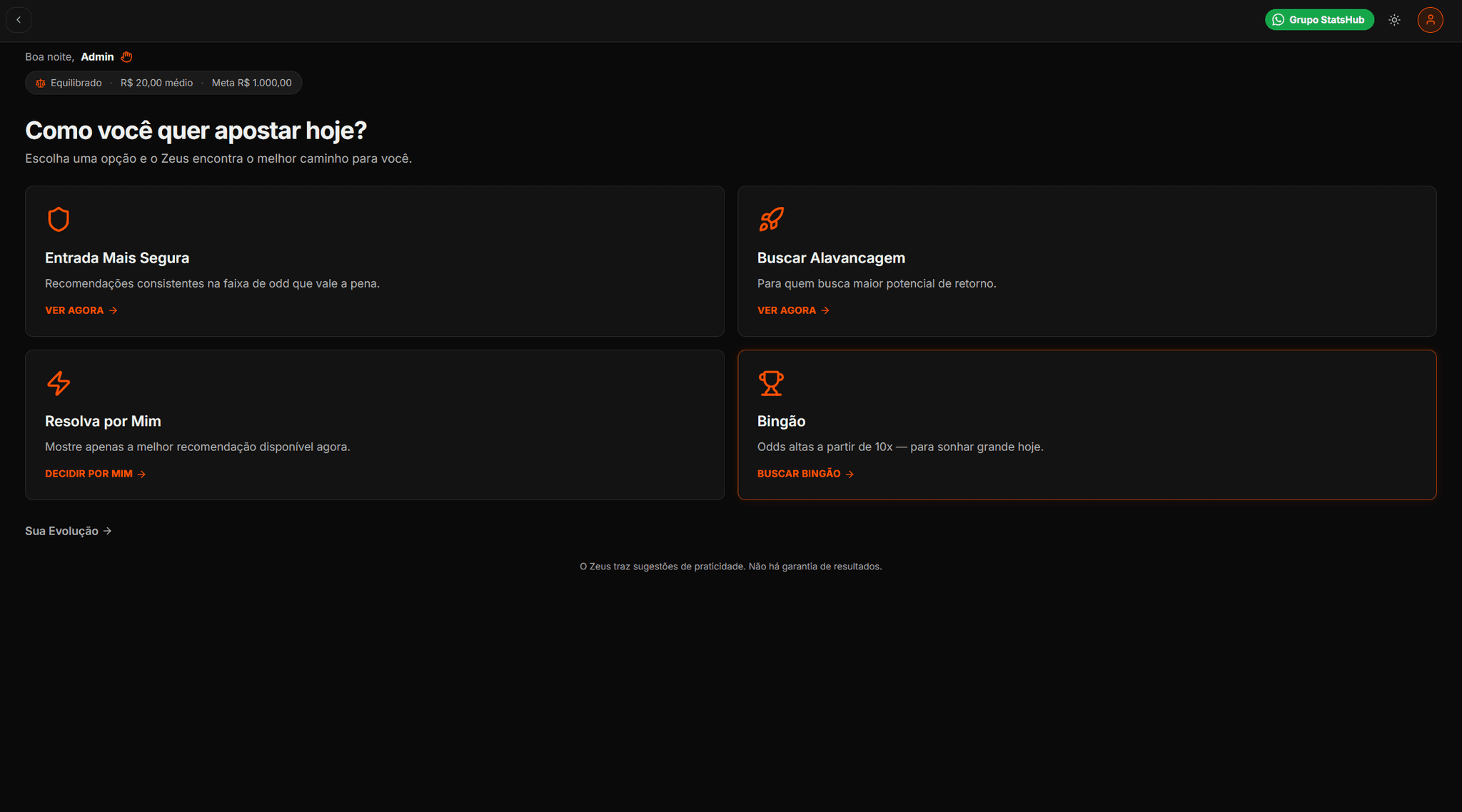Viewport: 1462px width, 812px height.
Task: Click the back chevron button
Action: click(19, 20)
